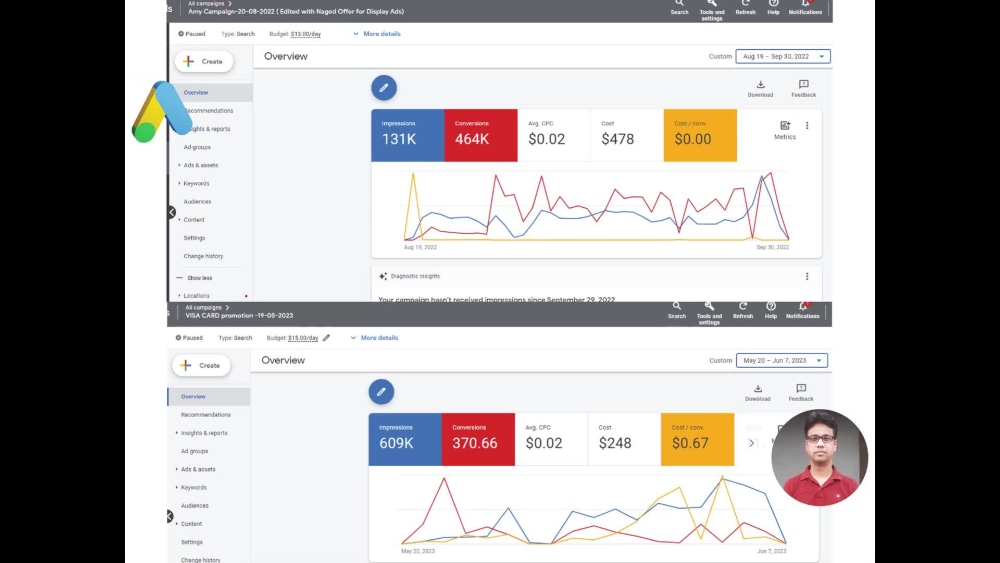Image resolution: width=1000 pixels, height=563 pixels.
Task: Open Recommendations in the lower sidebar
Action: tap(205, 414)
